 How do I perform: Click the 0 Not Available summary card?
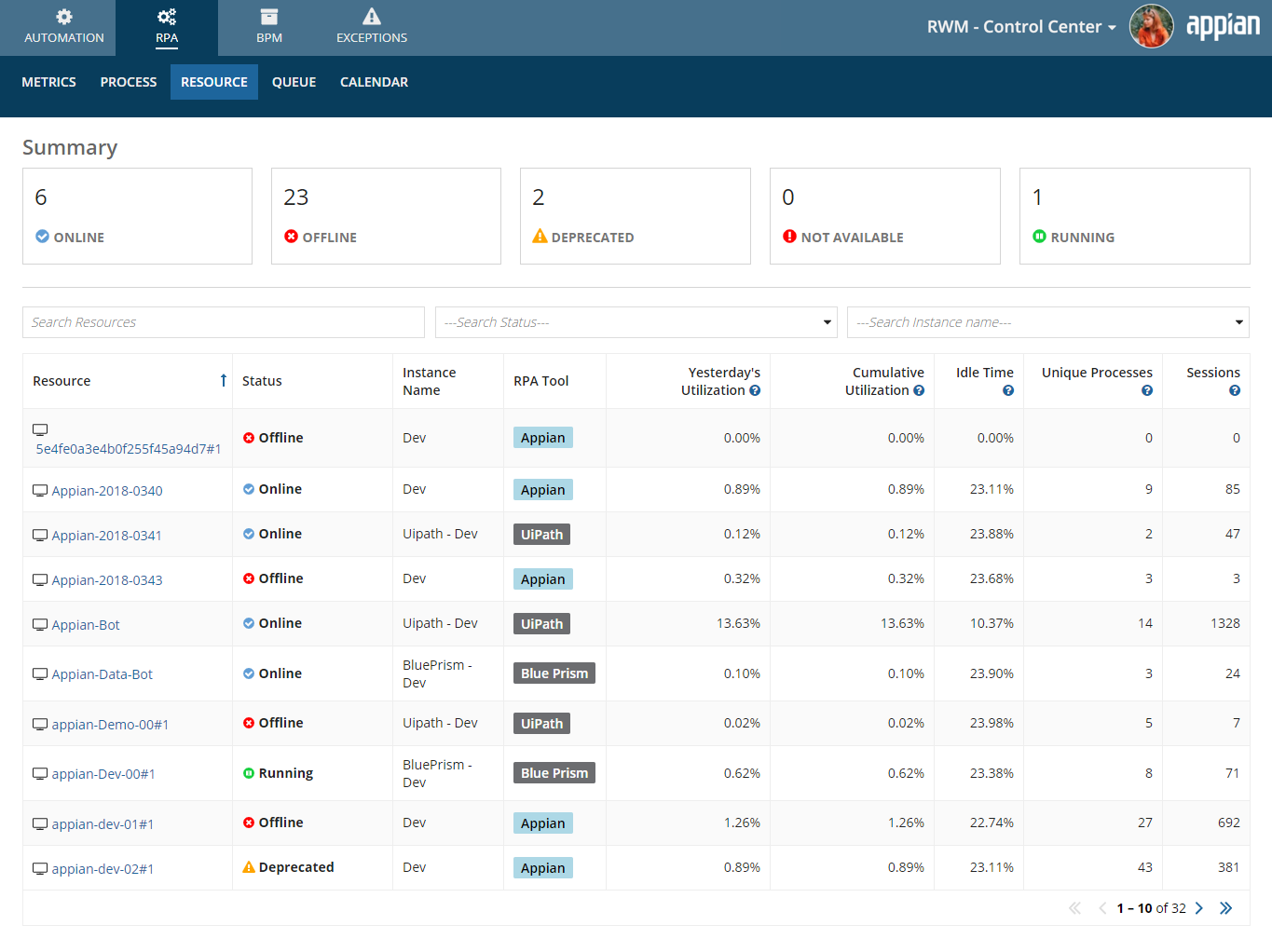[885, 216]
